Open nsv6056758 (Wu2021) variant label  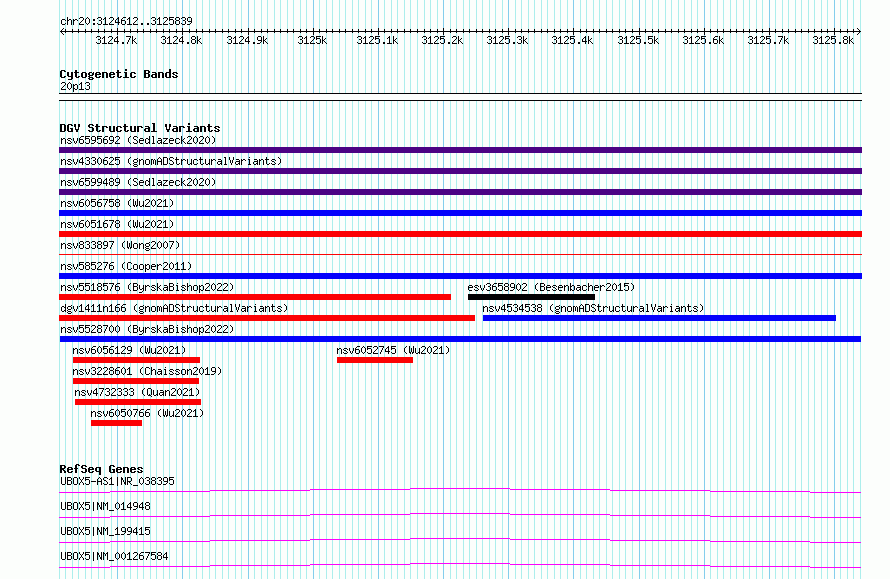[117, 203]
